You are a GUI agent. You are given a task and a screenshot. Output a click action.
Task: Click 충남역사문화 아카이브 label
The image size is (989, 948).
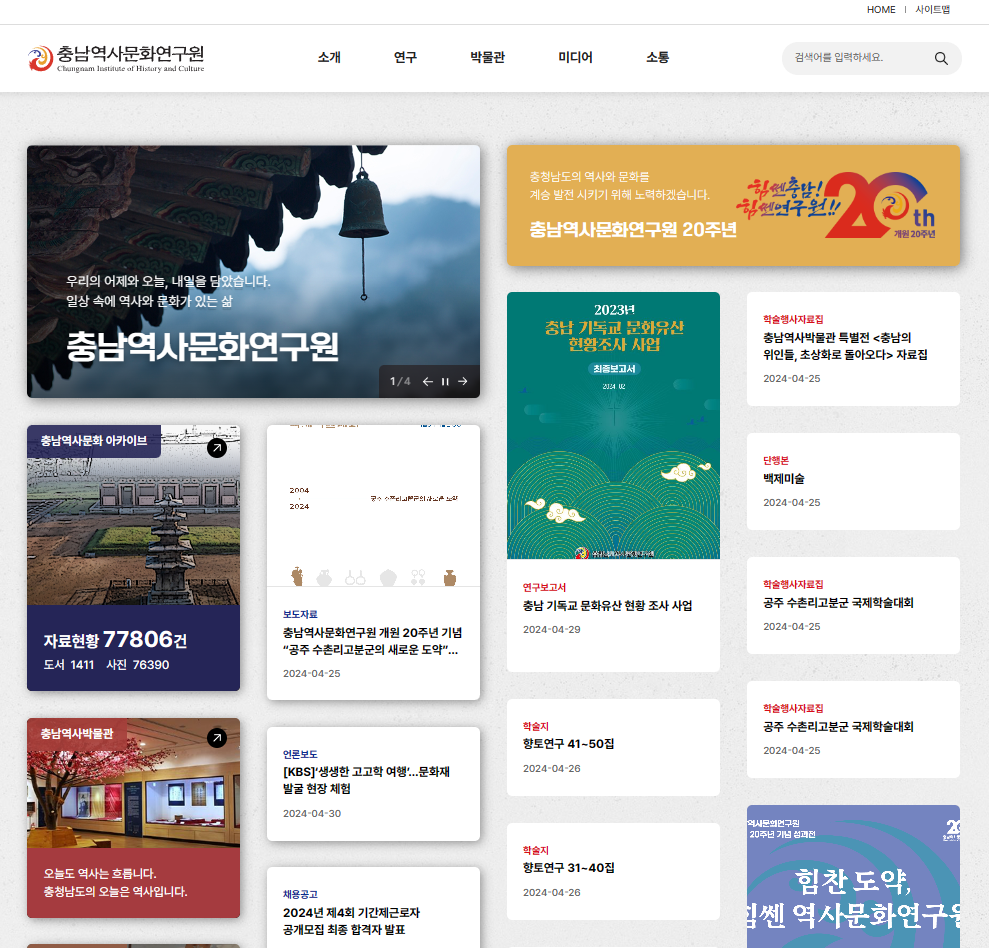[x=94, y=441]
